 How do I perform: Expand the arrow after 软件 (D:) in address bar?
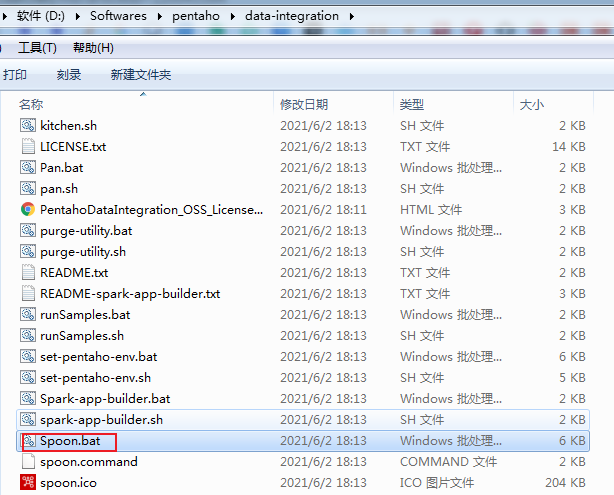click(78, 16)
